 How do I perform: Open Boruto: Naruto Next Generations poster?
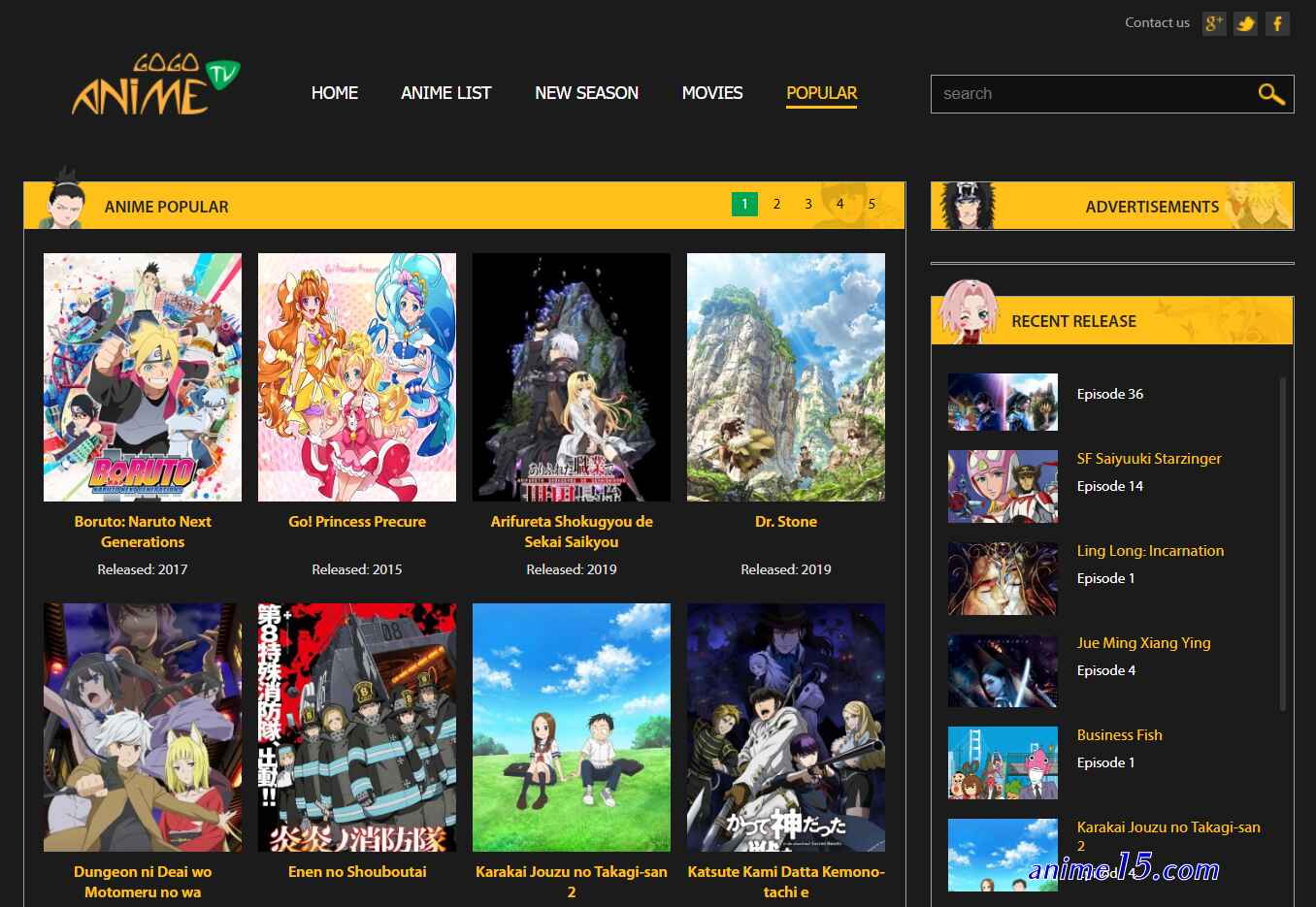143,377
